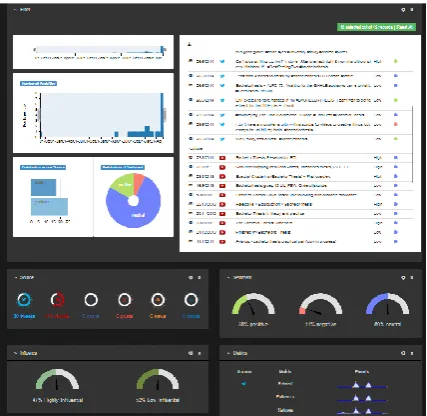427x416 pixels.
Task: Open settings gear of the top main panel
Action: tap(403, 10)
